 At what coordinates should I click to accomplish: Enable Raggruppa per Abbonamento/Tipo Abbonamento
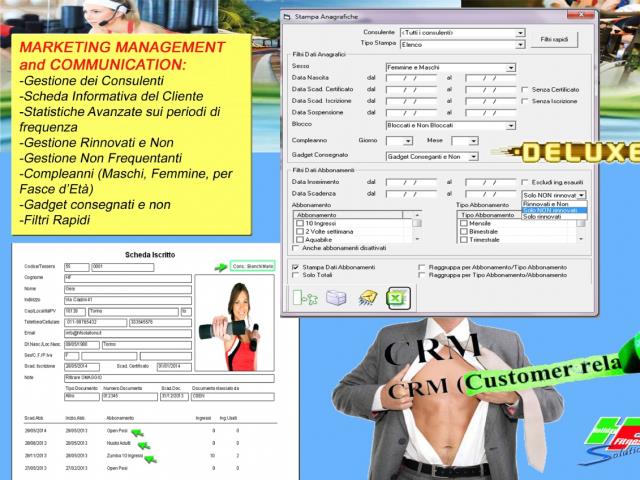point(422,267)
